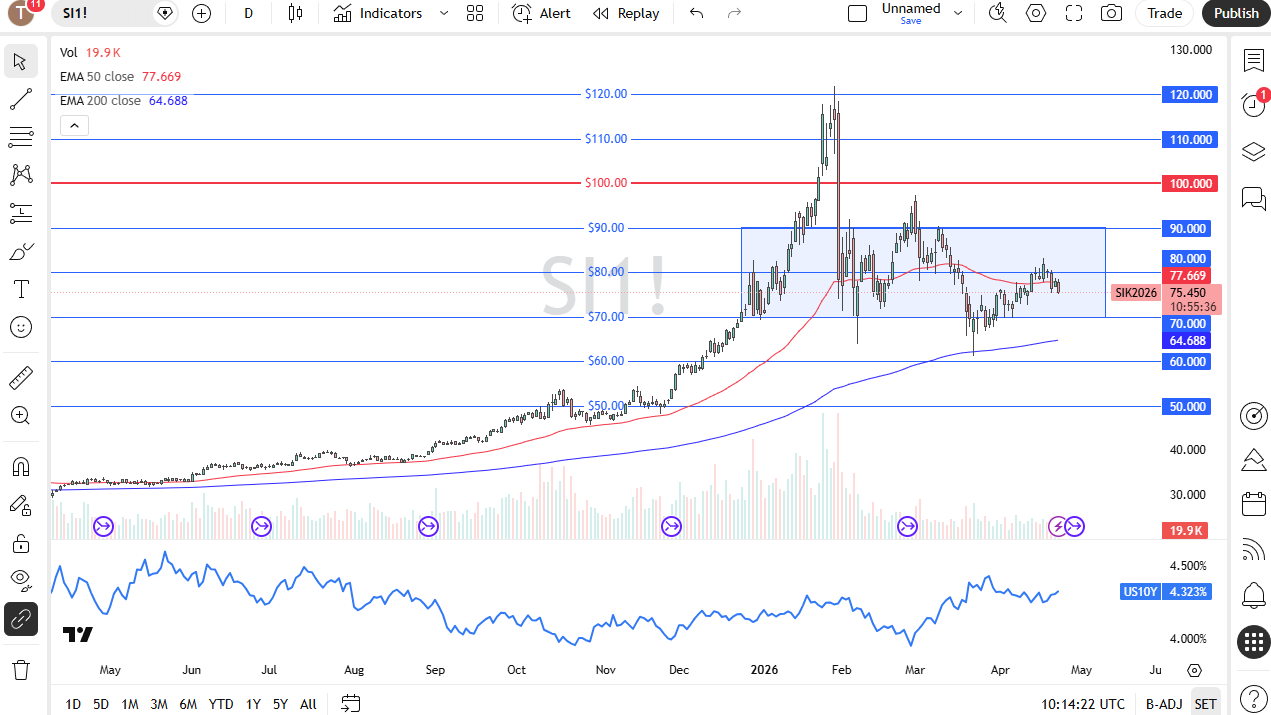Open the Trade panel
Viewport: 1271px width, 715px height.
tap(1164, 13)
